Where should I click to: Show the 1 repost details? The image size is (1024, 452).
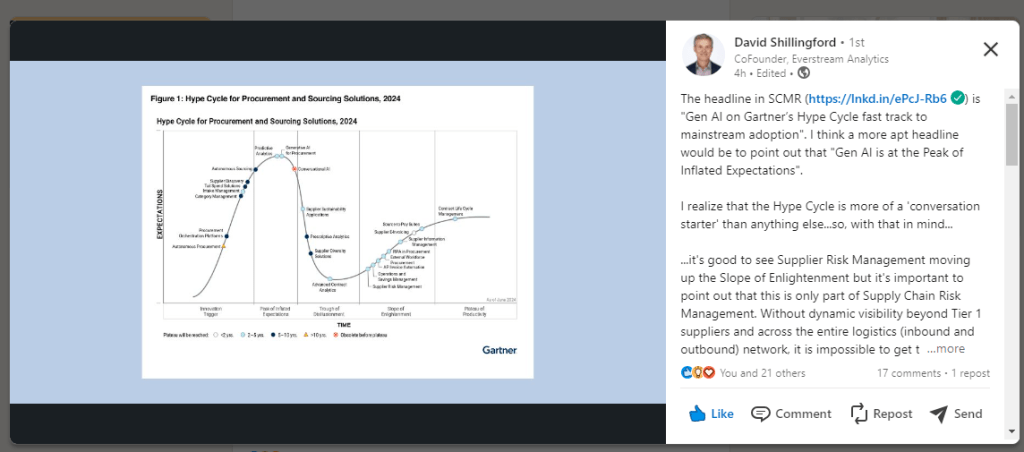[969, 373]
